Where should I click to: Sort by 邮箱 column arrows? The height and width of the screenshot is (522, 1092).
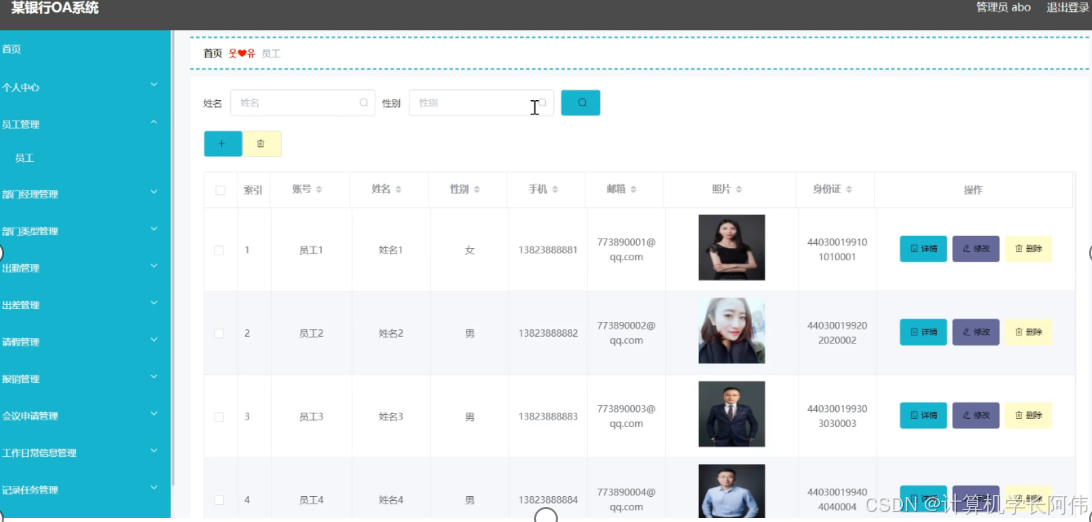click(x=634, y=189)
